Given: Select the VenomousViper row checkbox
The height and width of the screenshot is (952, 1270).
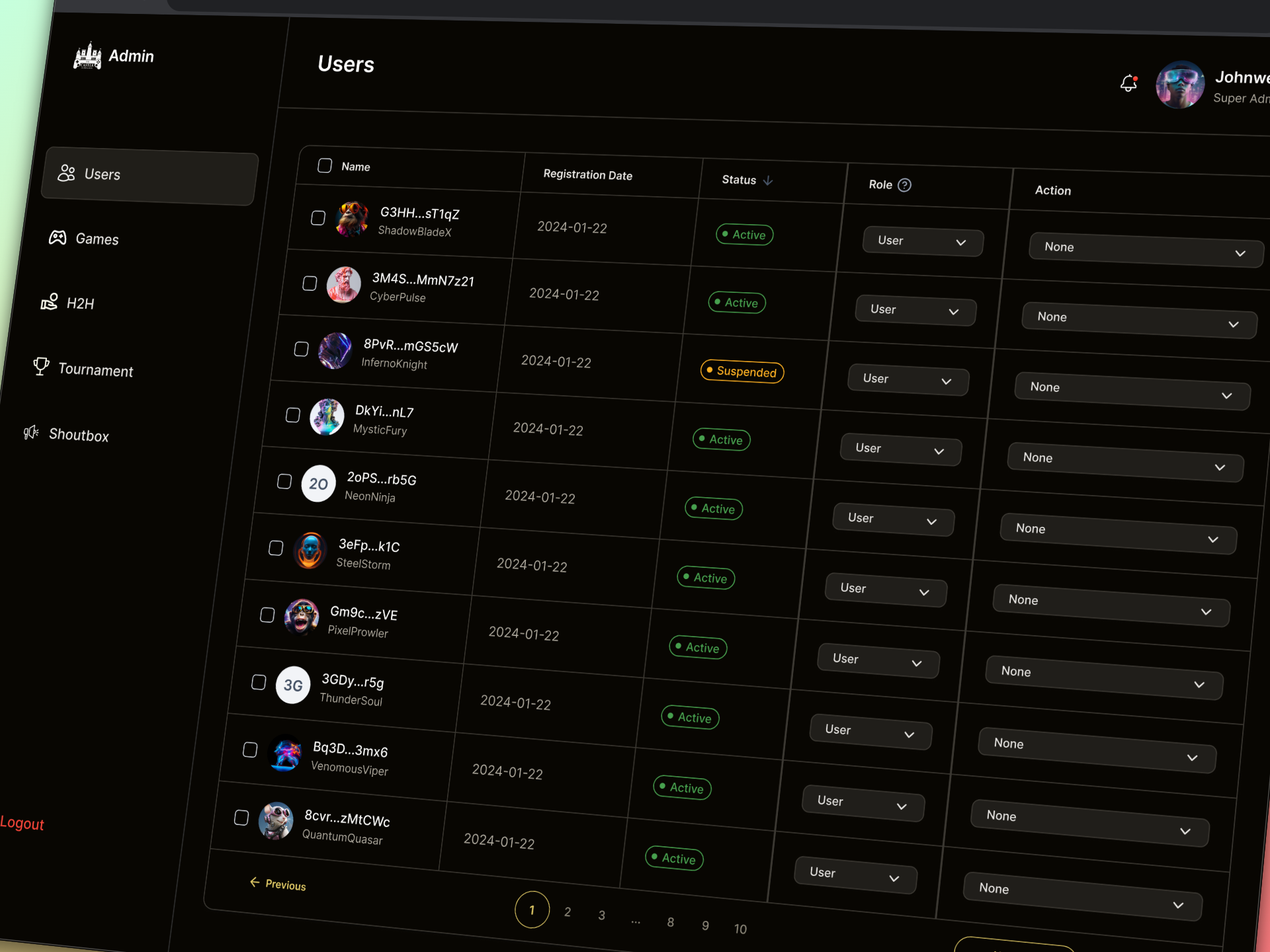Looking at the screenshot, I should [250, 750].
